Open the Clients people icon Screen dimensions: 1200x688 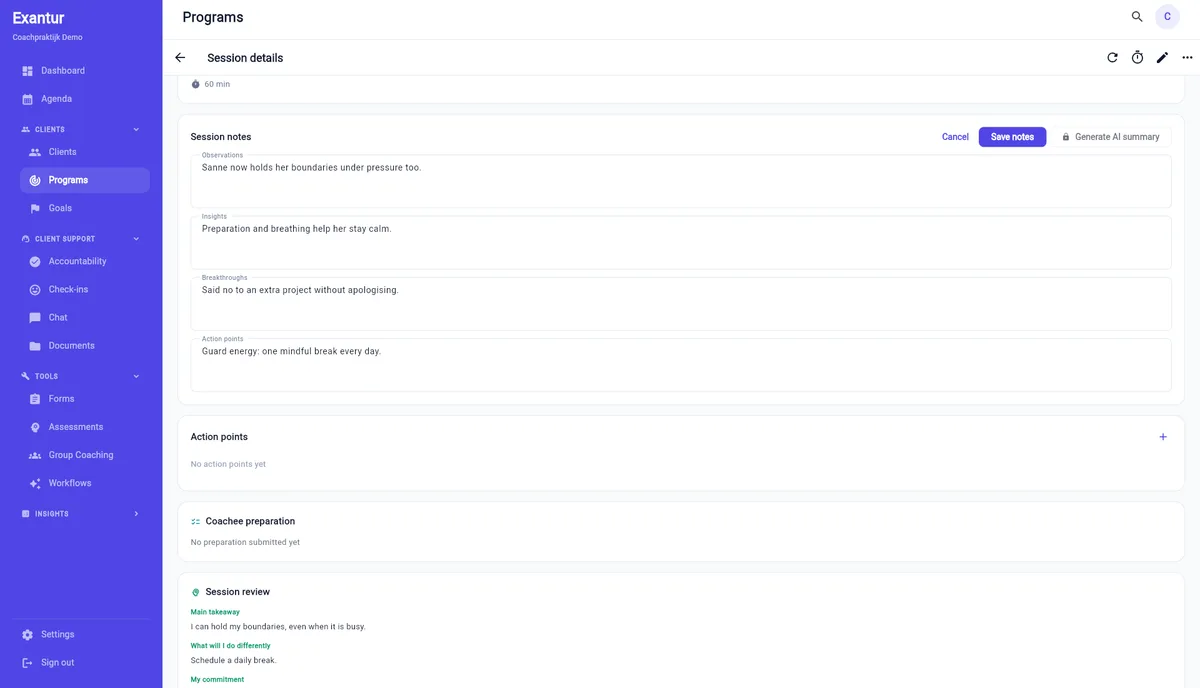(35, 152)
